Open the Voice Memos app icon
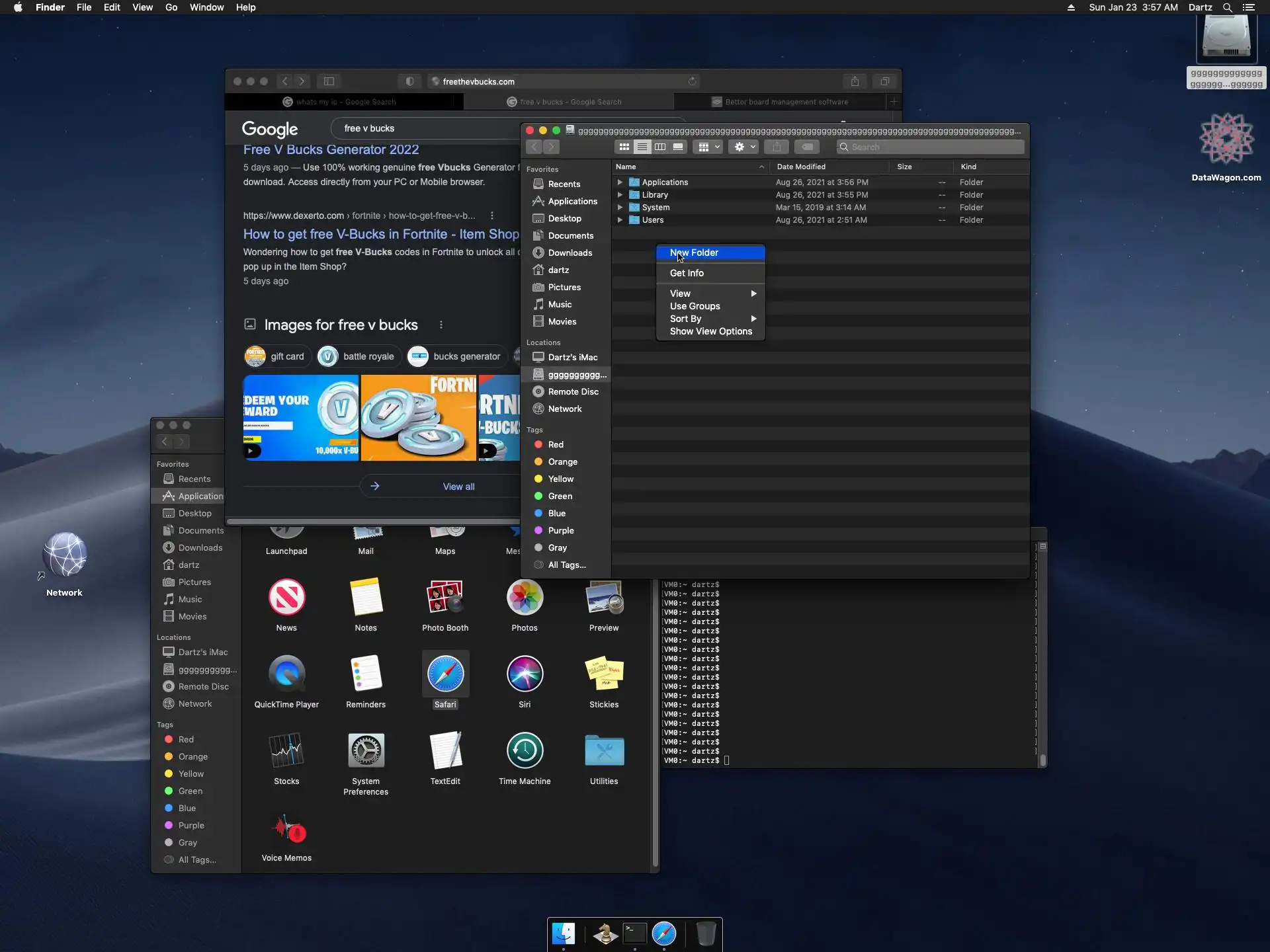 (x=286, y=828)
